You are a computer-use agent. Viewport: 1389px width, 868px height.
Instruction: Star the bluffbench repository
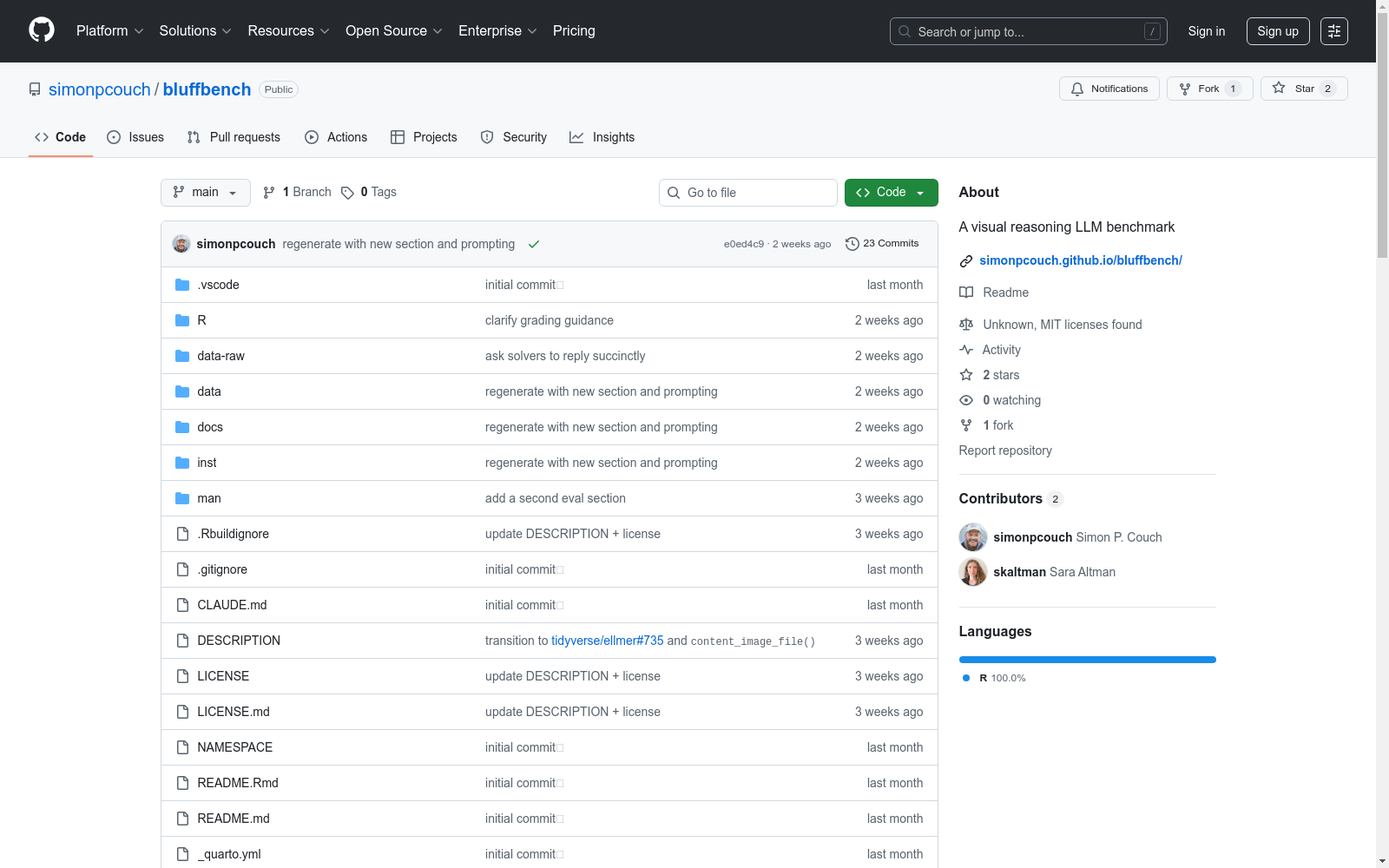point(1304,89)
